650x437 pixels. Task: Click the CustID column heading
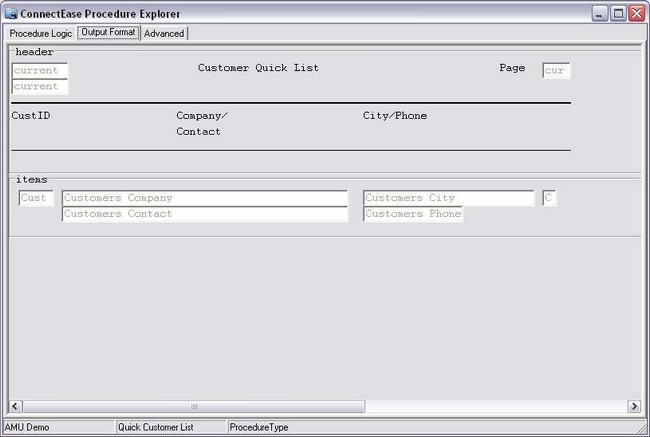pos(31,116)
